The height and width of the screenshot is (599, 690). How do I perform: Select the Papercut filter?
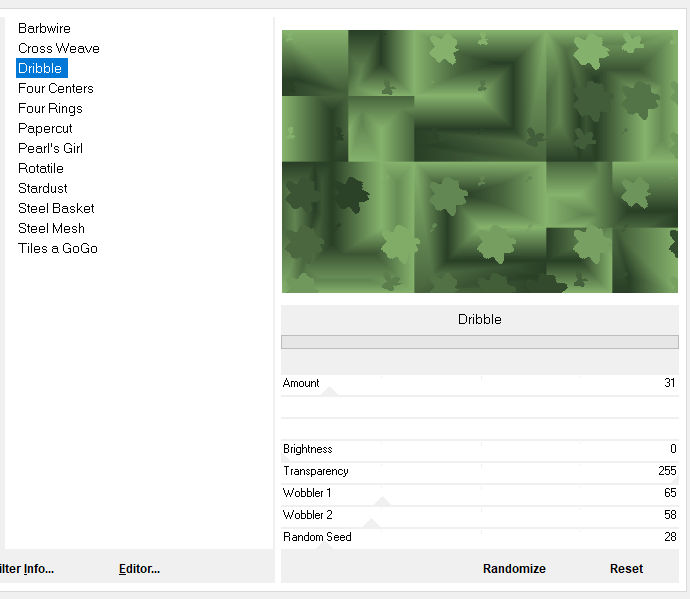[x=45, y=128]
